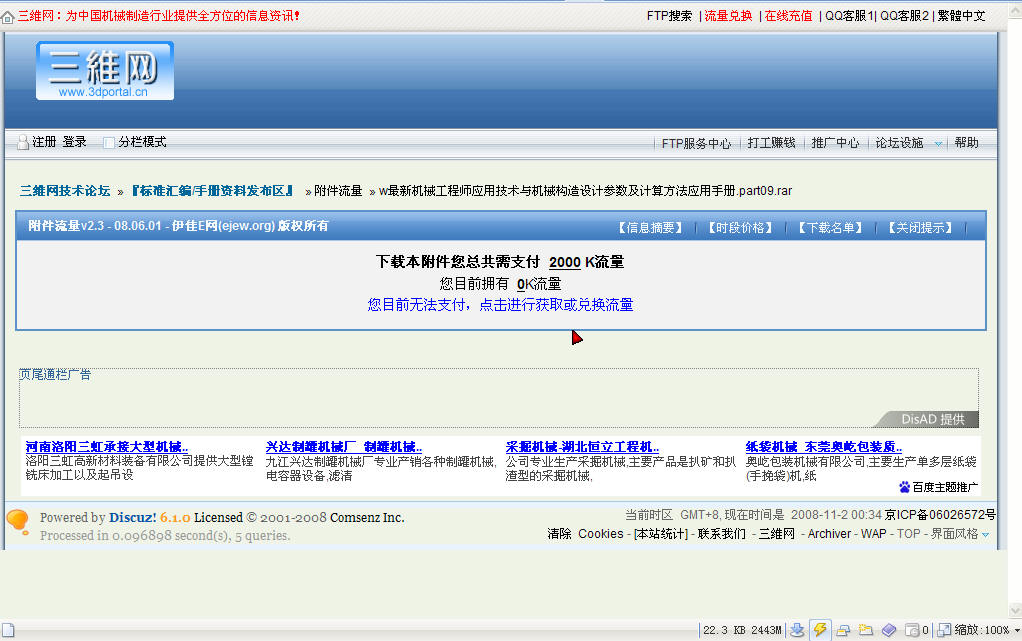The height and width of the screenshot is (641, 1022).
Task: Click the vertical scrollbar down arrow
Action: click(x=1015, y=610)
